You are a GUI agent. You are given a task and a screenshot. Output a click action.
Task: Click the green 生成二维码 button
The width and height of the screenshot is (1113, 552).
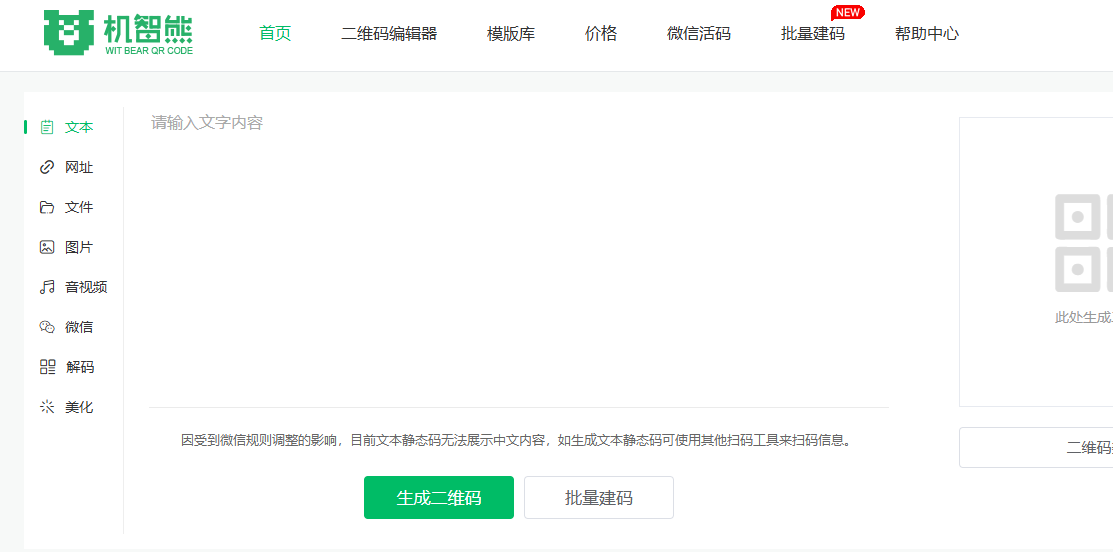(x=439, y=498)
